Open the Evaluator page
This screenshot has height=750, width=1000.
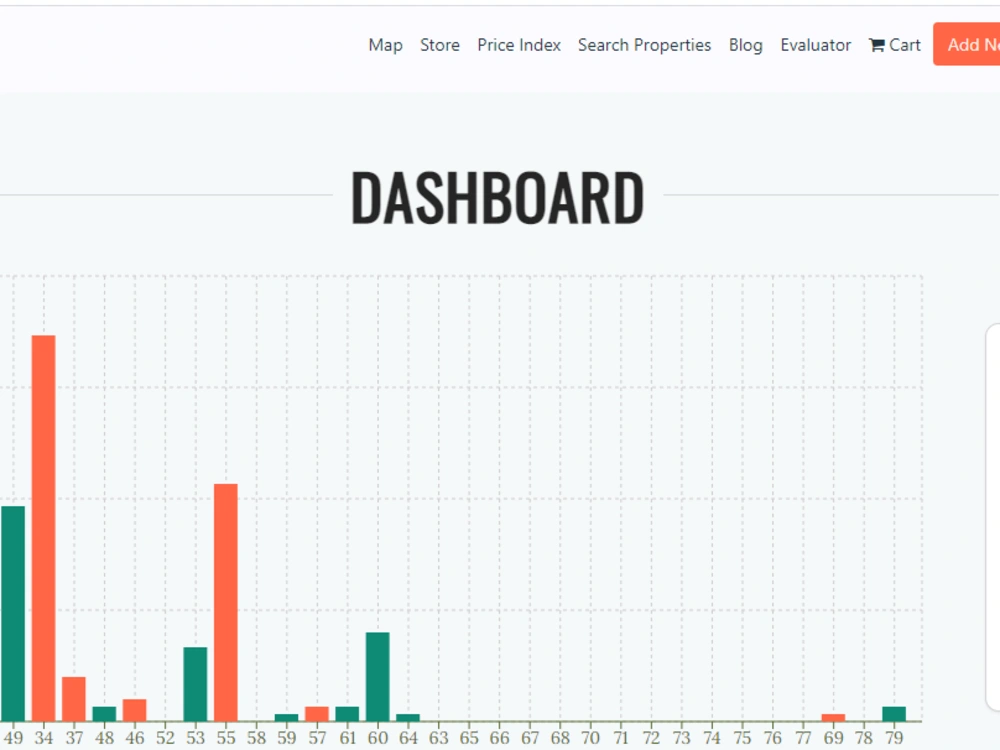point(816,45)
